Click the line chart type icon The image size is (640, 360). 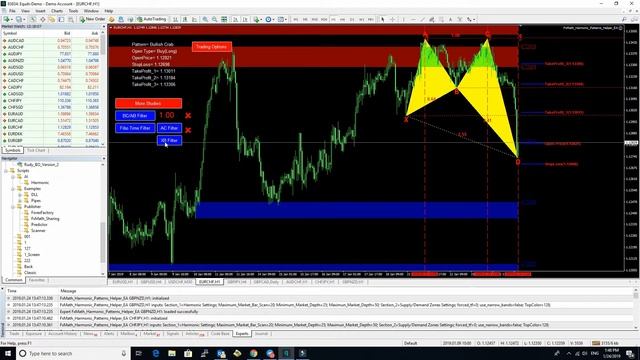click(194, 19)
